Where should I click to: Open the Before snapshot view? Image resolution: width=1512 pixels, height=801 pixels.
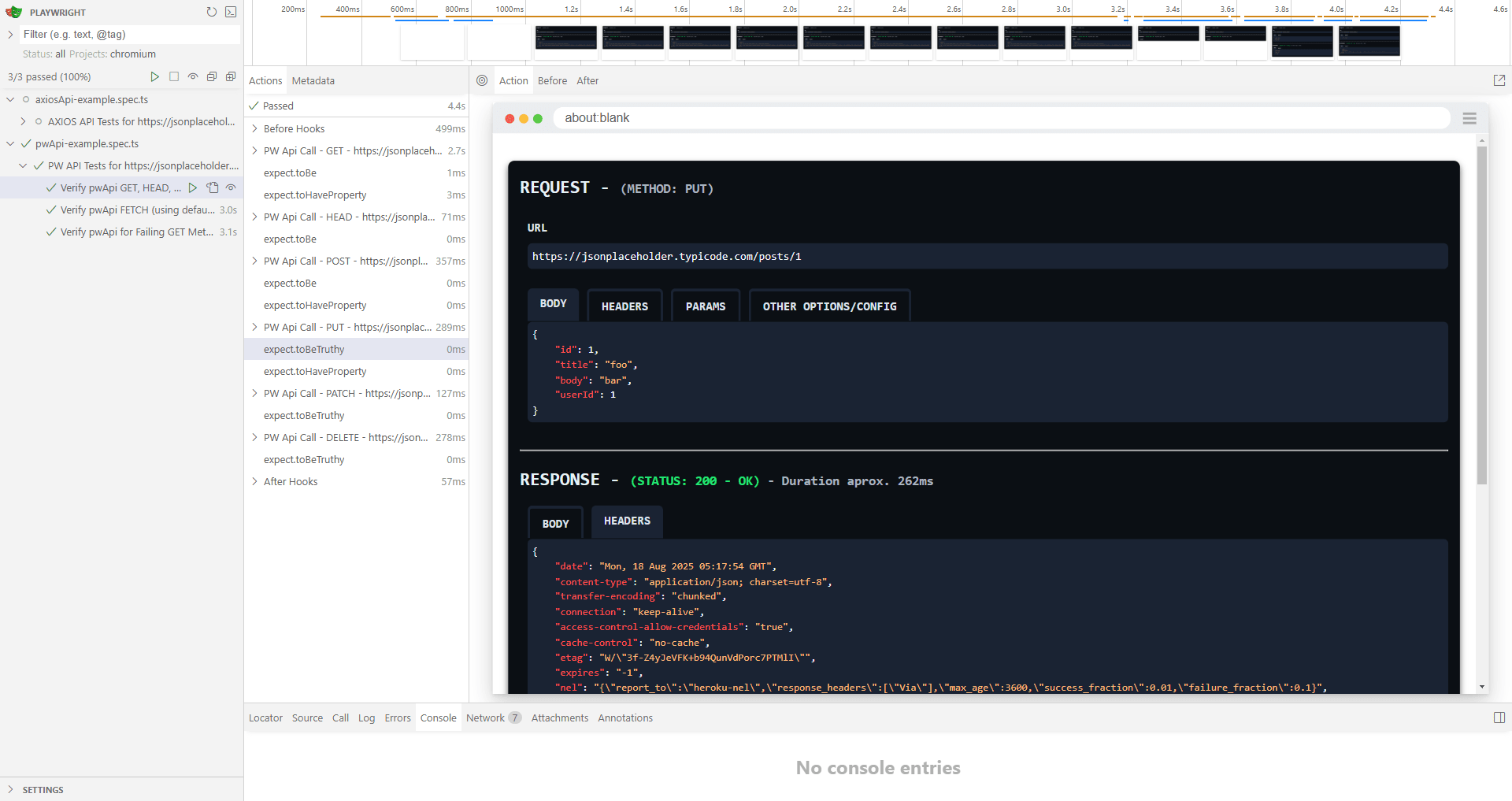(x=552, y=80)
